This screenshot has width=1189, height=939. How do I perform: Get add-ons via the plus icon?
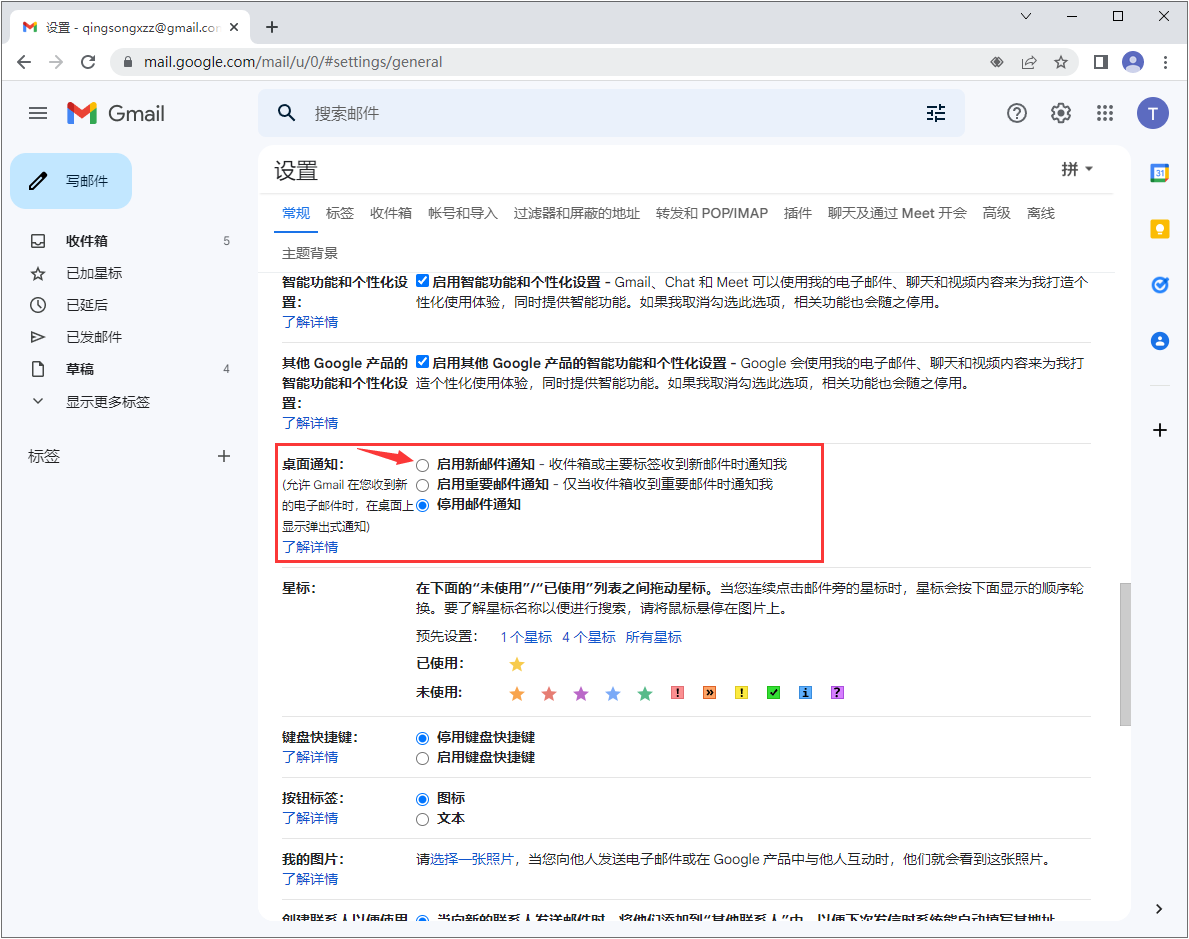[1159, 430]
